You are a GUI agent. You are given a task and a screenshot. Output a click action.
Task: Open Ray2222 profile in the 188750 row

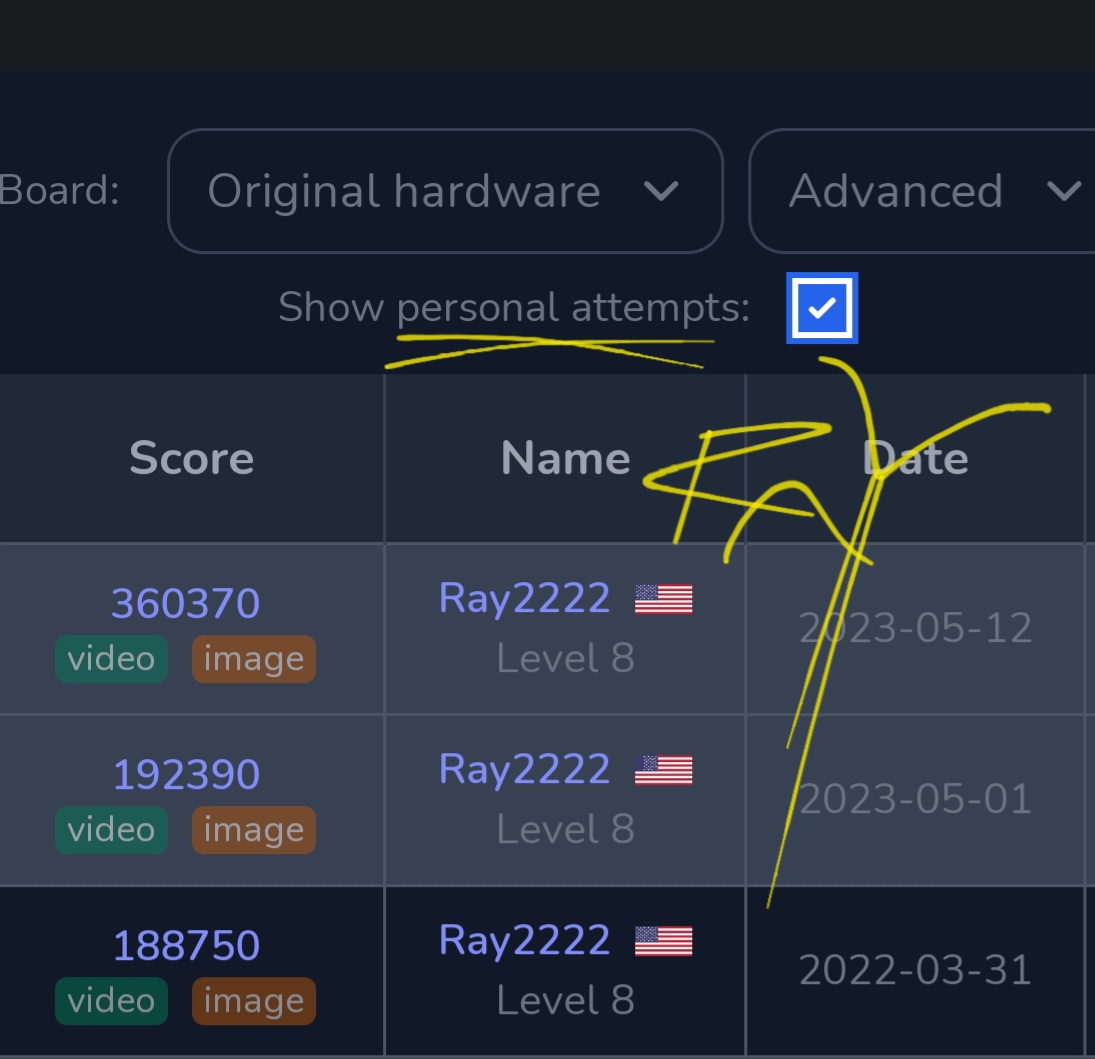(524, 940)
